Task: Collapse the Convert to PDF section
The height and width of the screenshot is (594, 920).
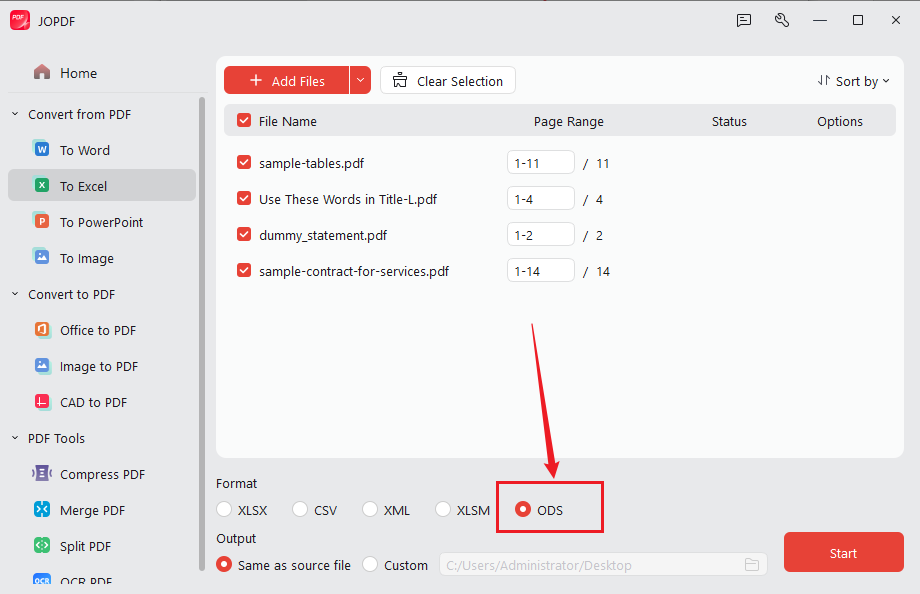Action: (x=15, y=294)
